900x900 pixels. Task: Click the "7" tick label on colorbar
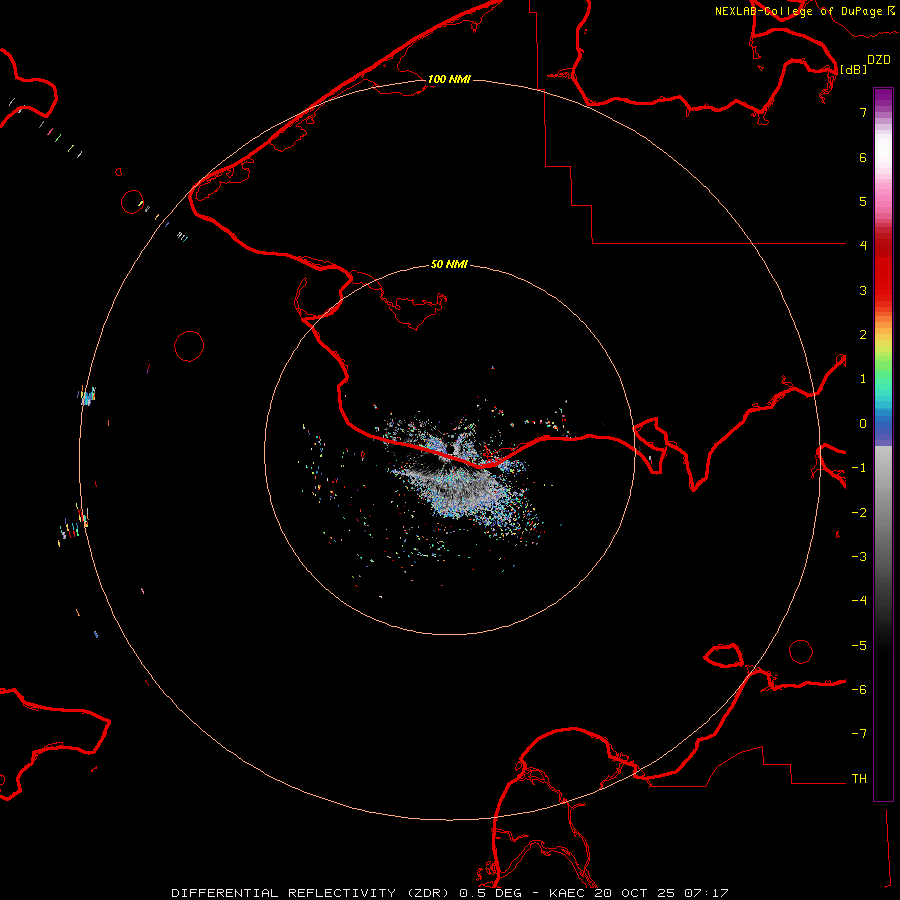(x=863, y=112)
